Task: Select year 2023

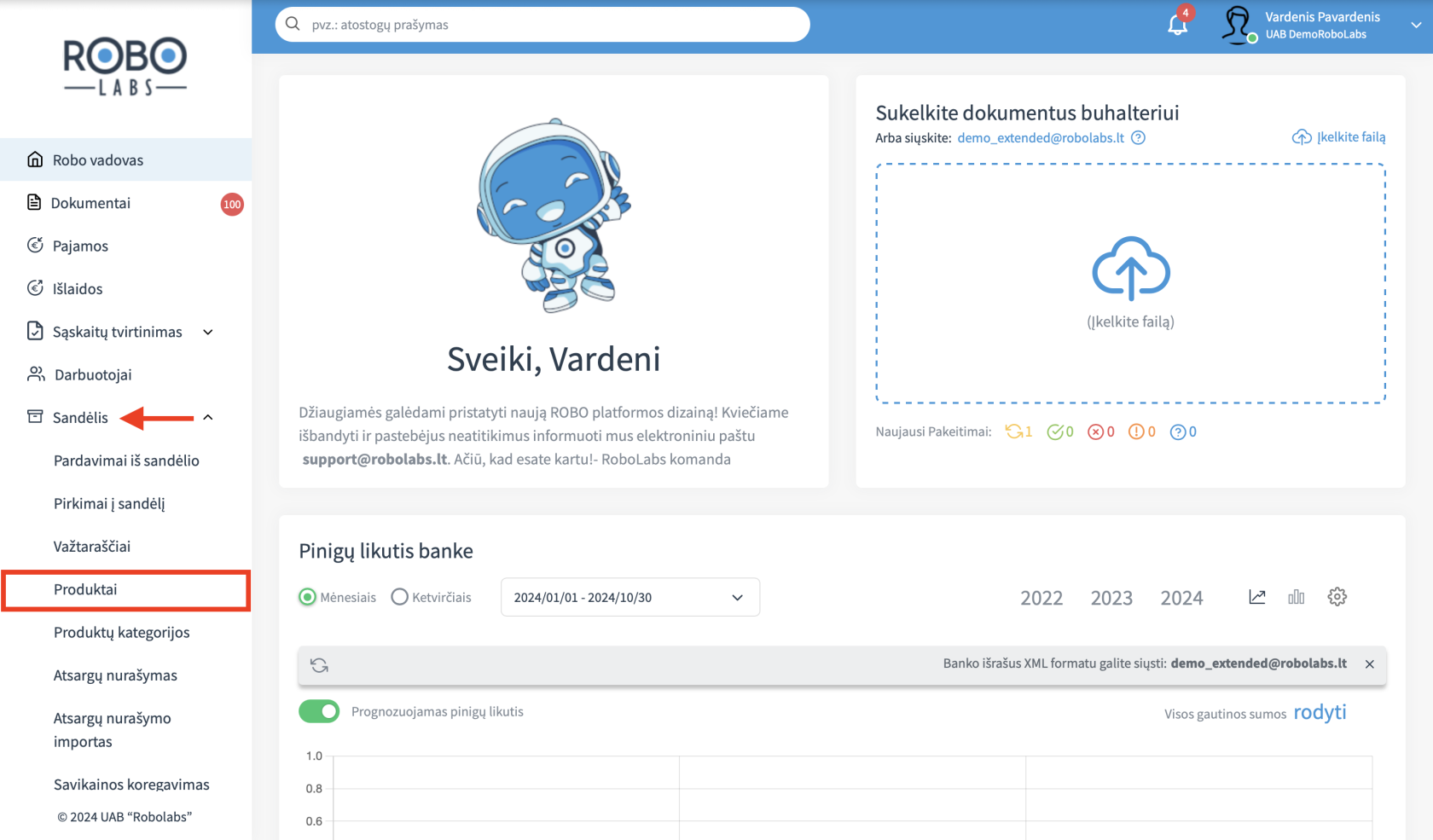Action: [x=1111, y=598]
